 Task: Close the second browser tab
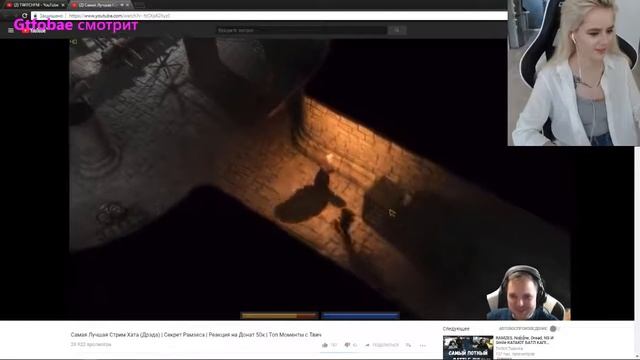127,5
